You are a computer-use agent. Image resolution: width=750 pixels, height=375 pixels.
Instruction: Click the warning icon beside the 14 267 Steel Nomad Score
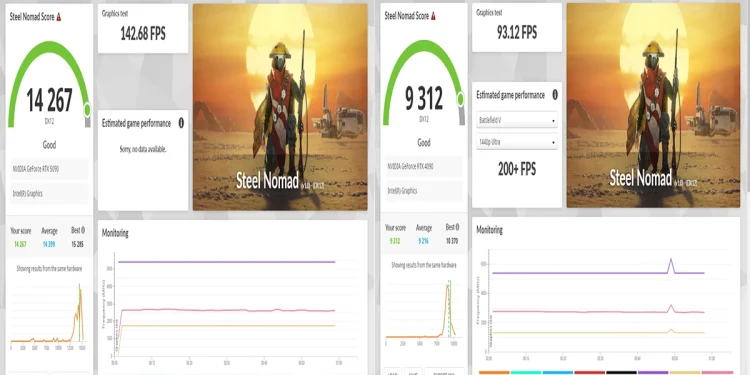tap(59, 17)
